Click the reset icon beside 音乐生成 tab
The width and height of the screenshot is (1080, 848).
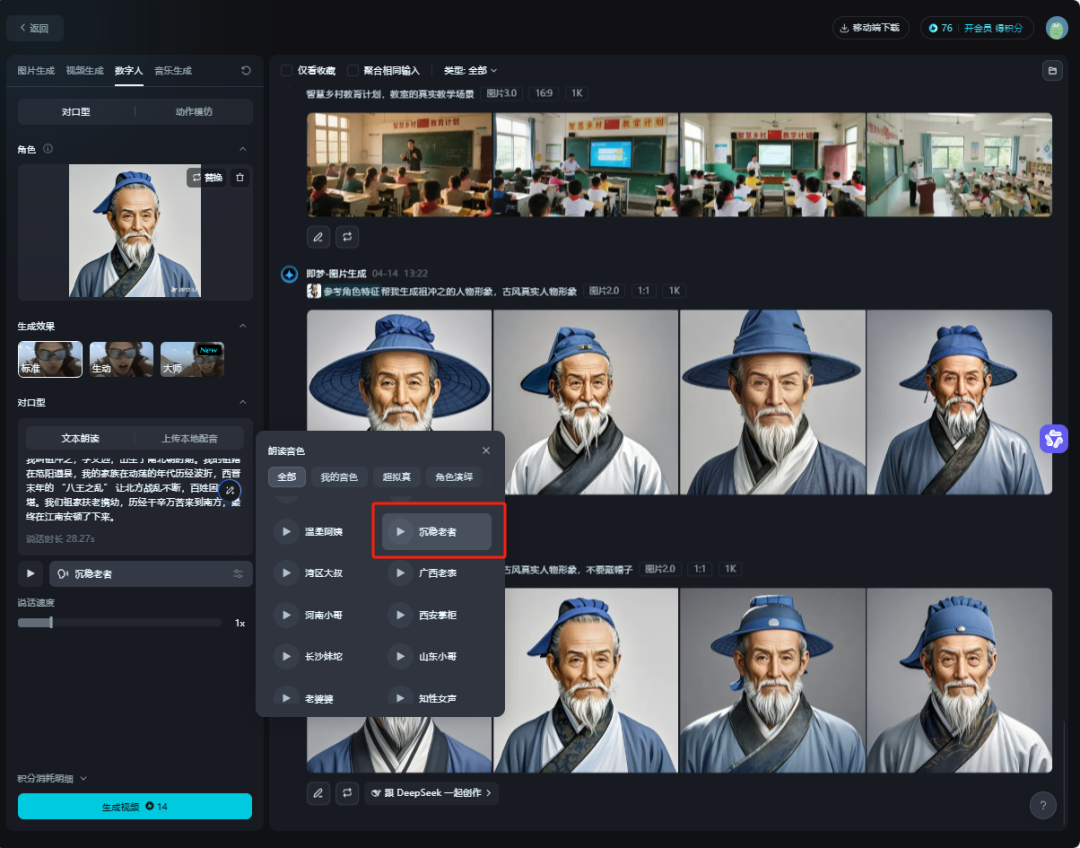[246, 71]
